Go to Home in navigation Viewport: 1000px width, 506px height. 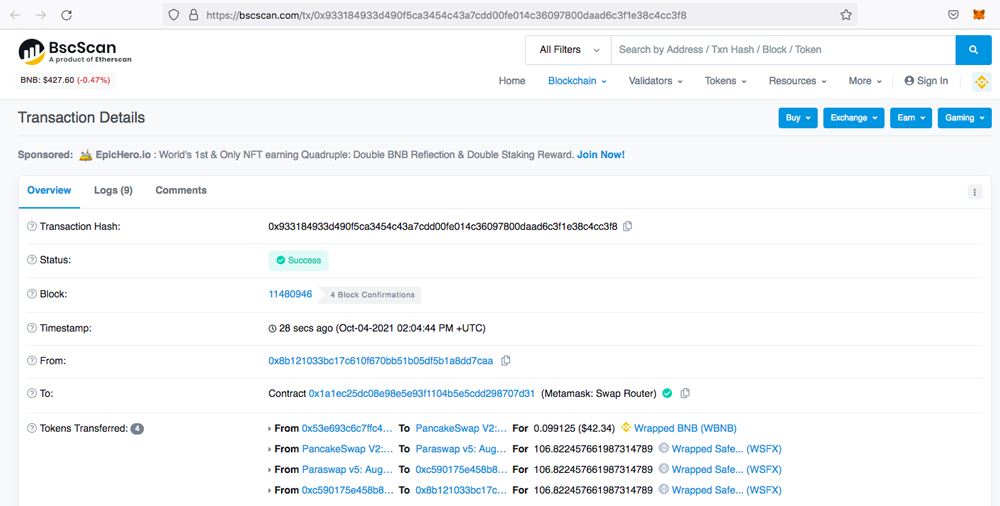pyautogui.click(x=512, y=81)
